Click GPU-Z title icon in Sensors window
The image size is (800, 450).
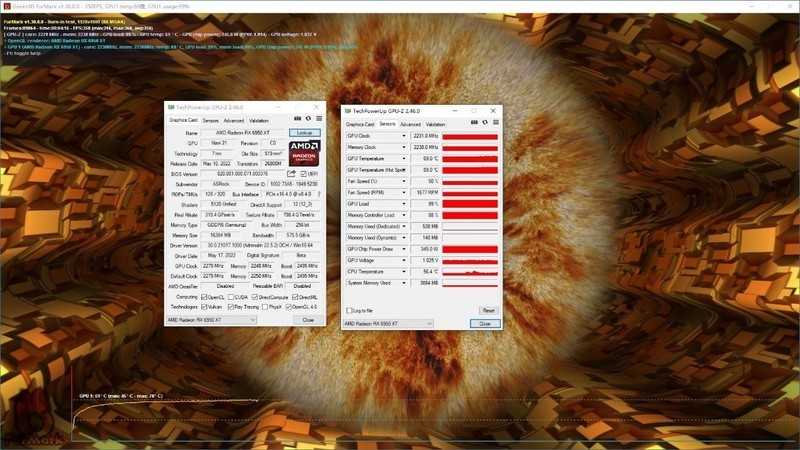pos(348,111)
